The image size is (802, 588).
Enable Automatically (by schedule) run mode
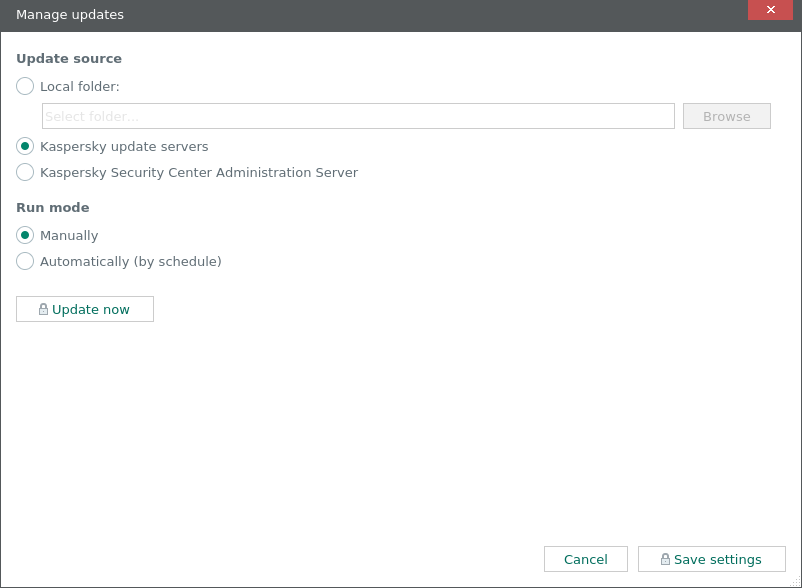coord(25,262)
